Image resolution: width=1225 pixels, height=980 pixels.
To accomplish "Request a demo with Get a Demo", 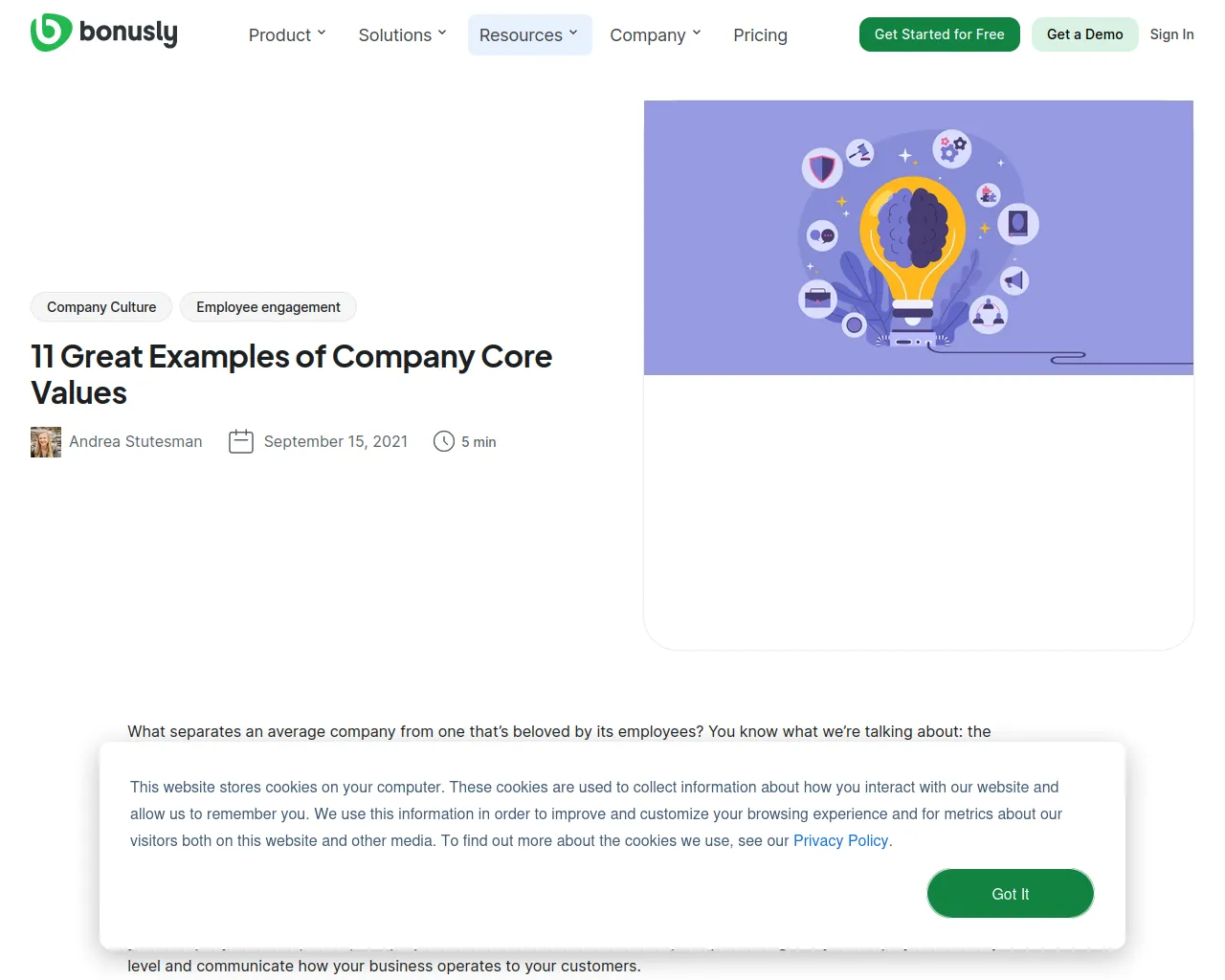I will coord(1084,34).
